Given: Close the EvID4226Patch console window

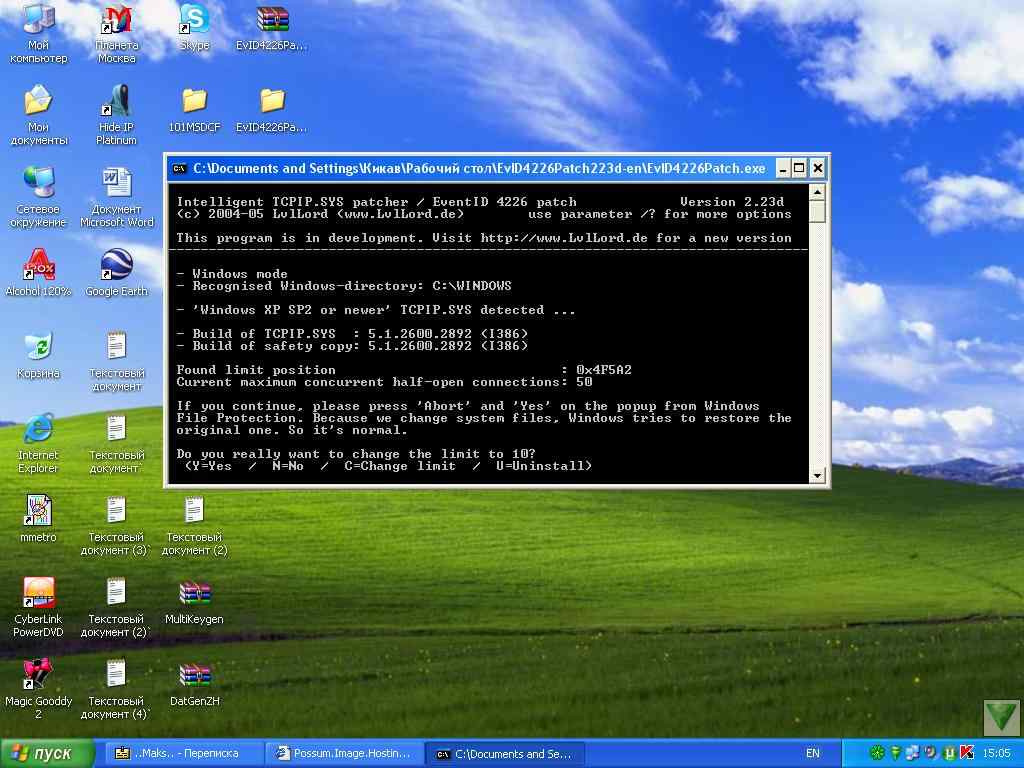Looking at the screenshot, I should (x=818, y=168).
